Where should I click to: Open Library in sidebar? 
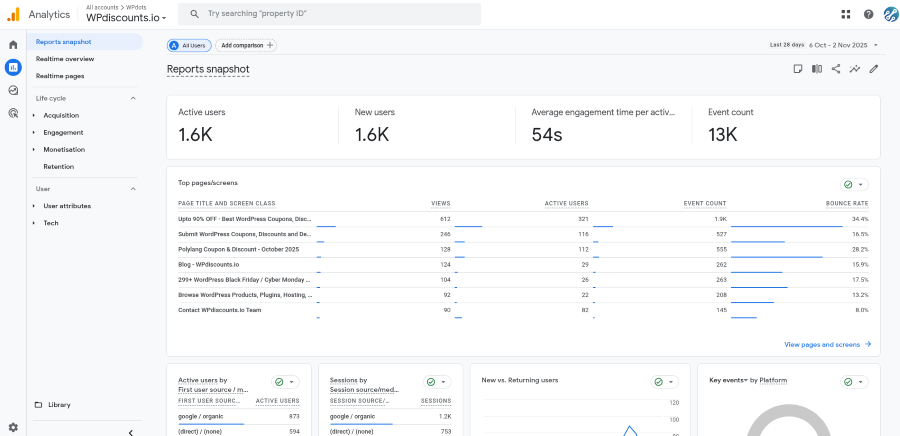(x=59, y=404)
